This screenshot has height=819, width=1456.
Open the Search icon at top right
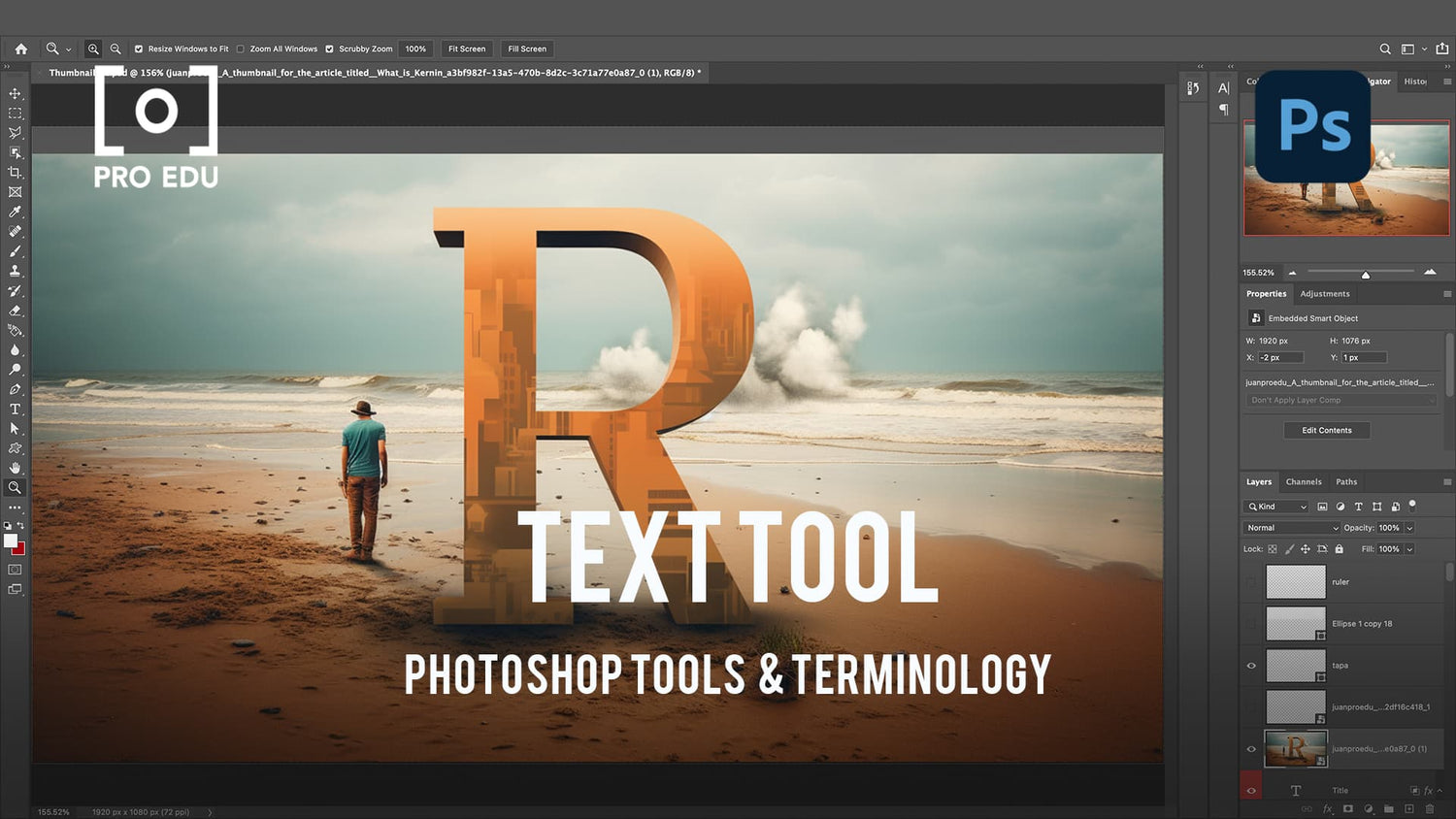1385,49
